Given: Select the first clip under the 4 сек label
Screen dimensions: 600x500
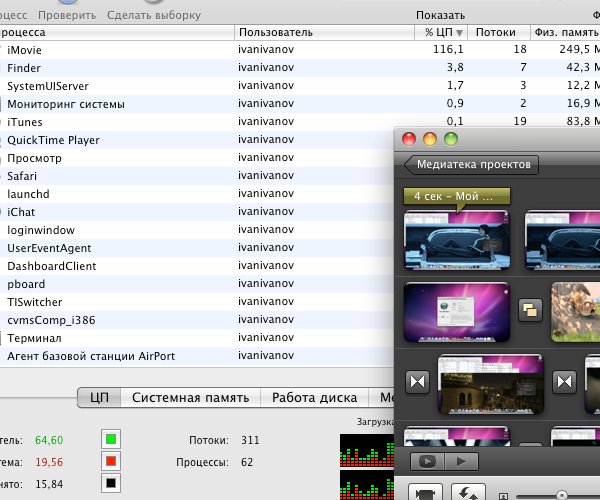Looking at the screenshot, I should tap(457, 240).
